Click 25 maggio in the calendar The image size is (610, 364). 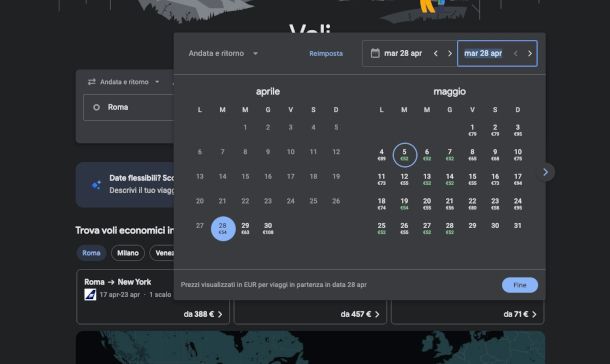[x=382, y=228]
